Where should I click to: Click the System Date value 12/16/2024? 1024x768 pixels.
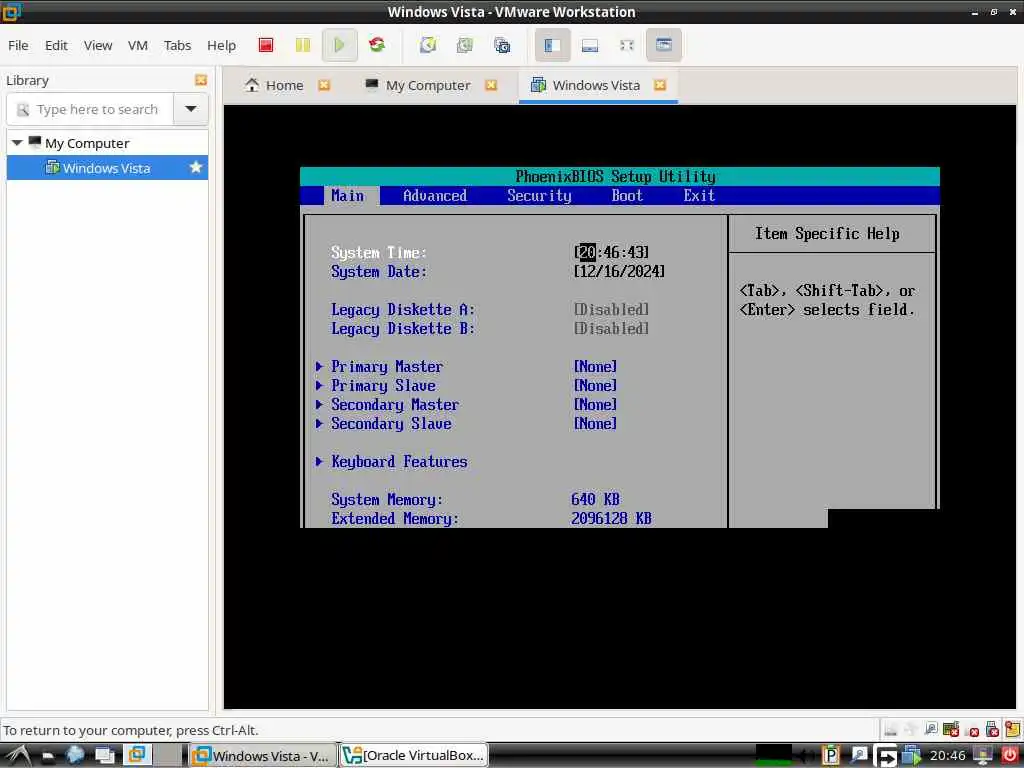(619, 271)
